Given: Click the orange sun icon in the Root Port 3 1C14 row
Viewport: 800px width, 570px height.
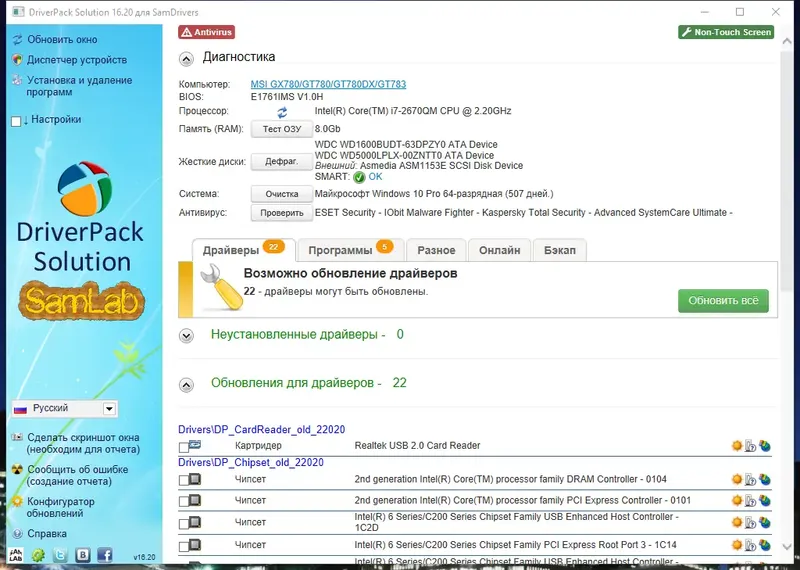Looking at the screenshot, I should (x=737, y=545).
